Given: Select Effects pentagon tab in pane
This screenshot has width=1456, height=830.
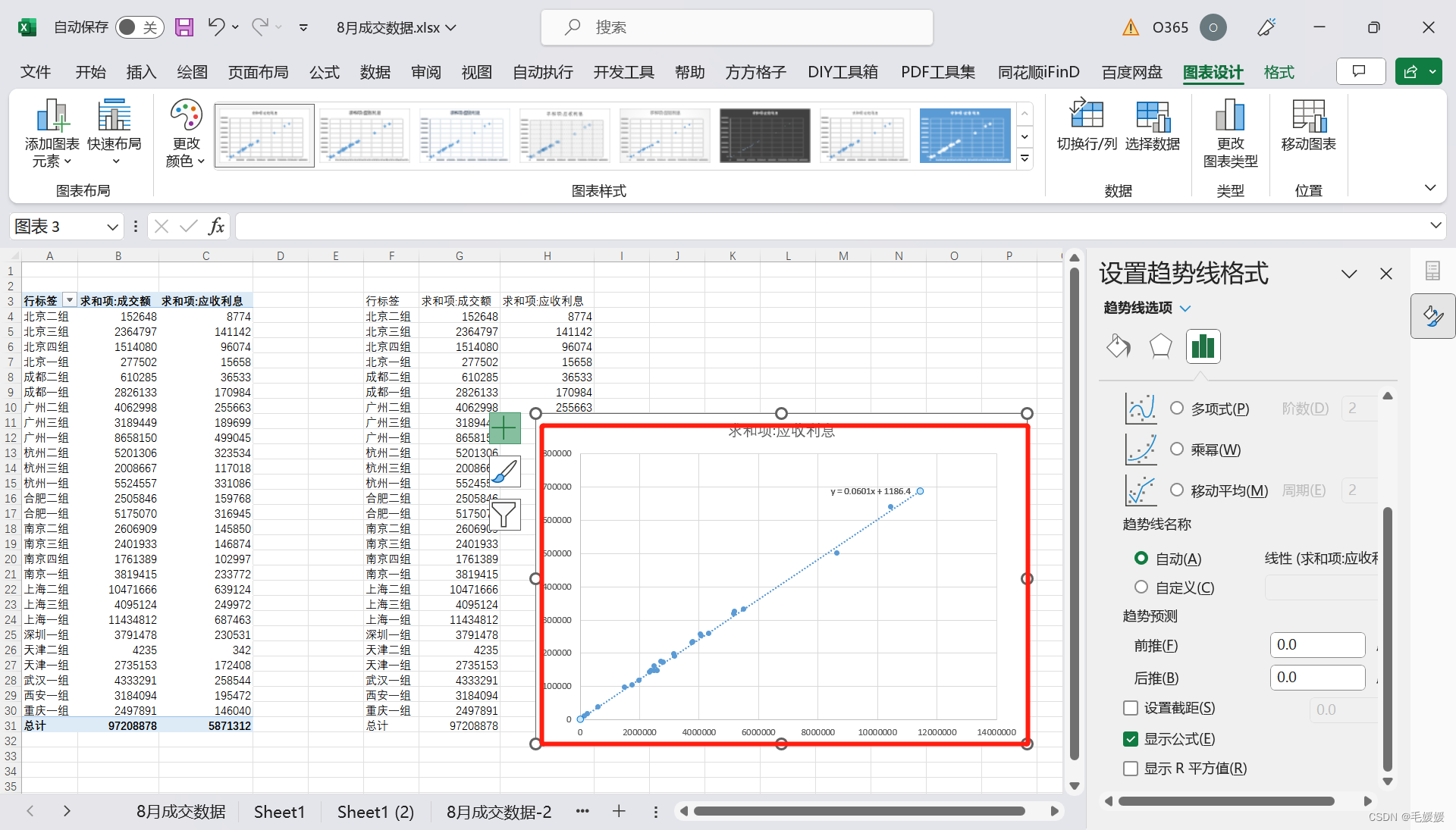Looking at the screenshot, I should 1160,346.
